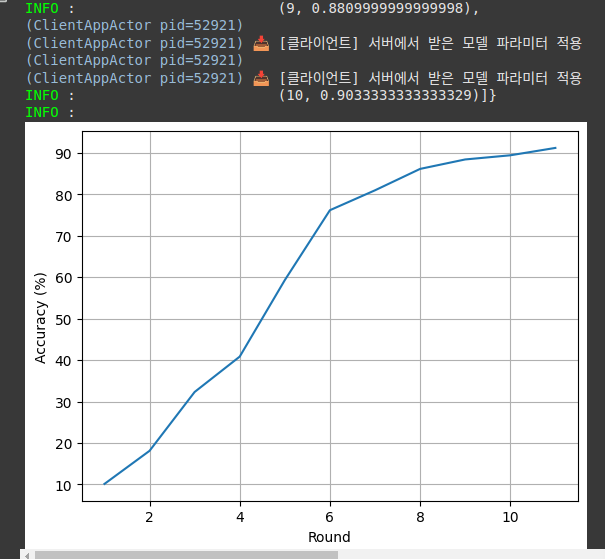Click the y-axis tick label '30'
Screen dimensions: 605x559
tap(63, 403)
